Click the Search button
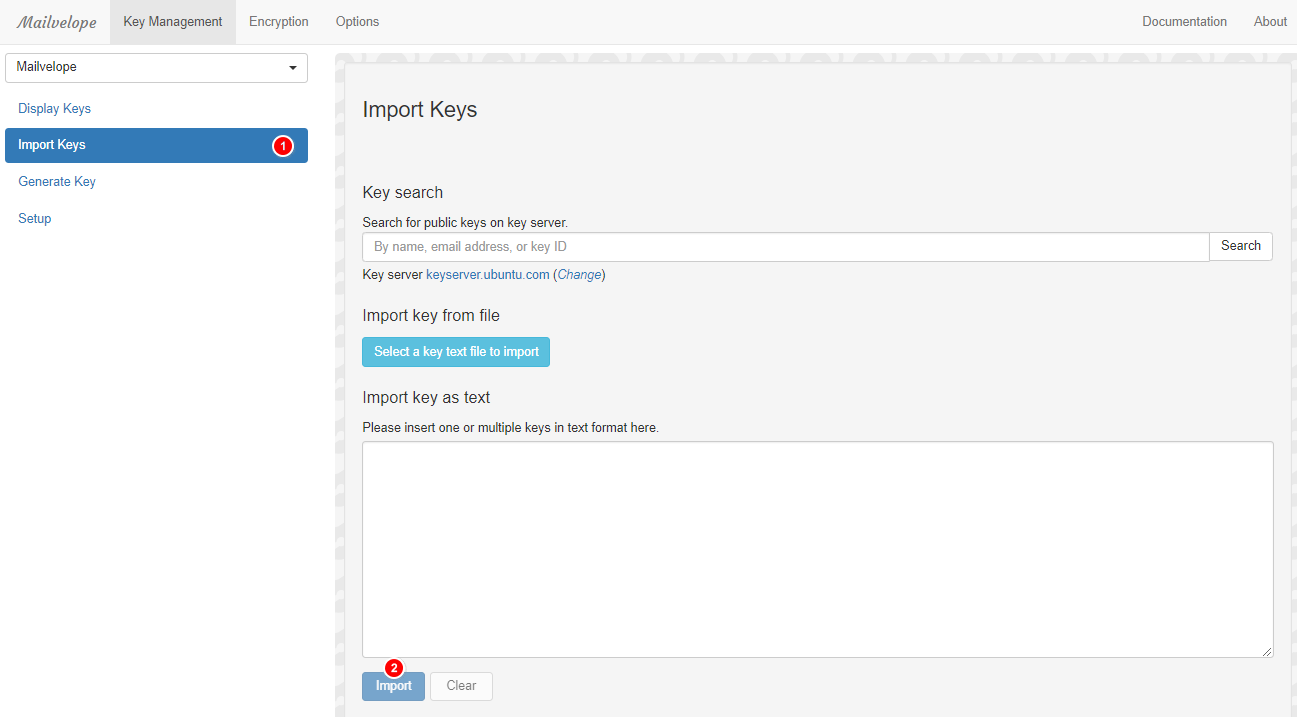1297x717 pixels. [1241, 246]
